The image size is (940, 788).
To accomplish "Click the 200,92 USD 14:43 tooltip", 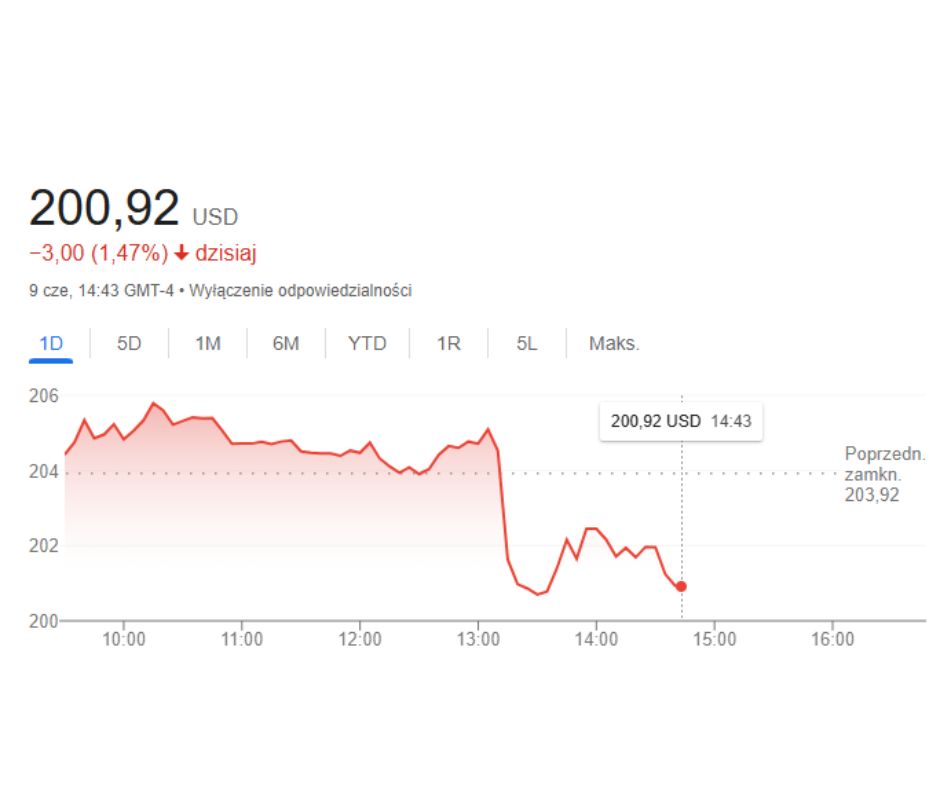I will coord(681,421).
